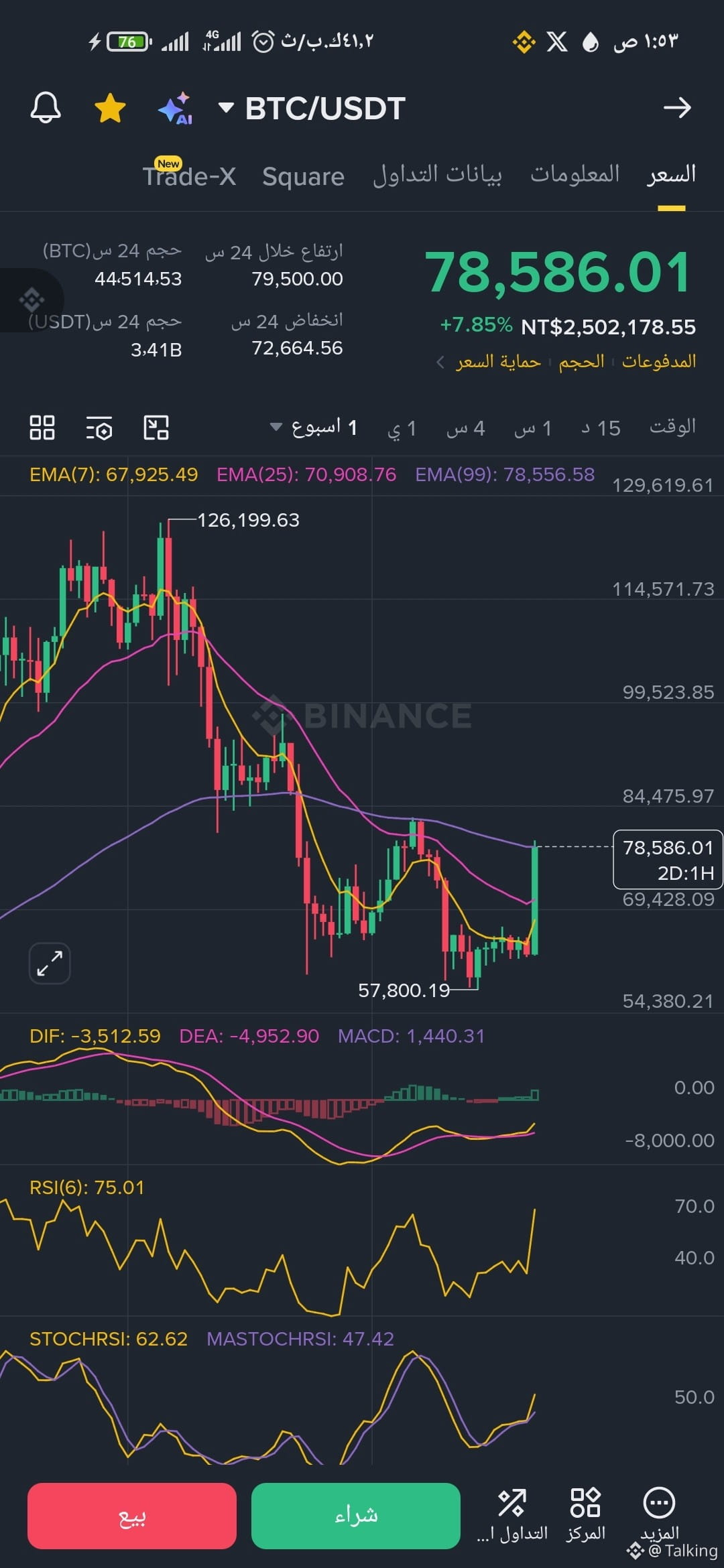The height and width of the screenshot is (1568, 724).
Task: Tap the latest green weekly candle
Action: tap(535, 899)
